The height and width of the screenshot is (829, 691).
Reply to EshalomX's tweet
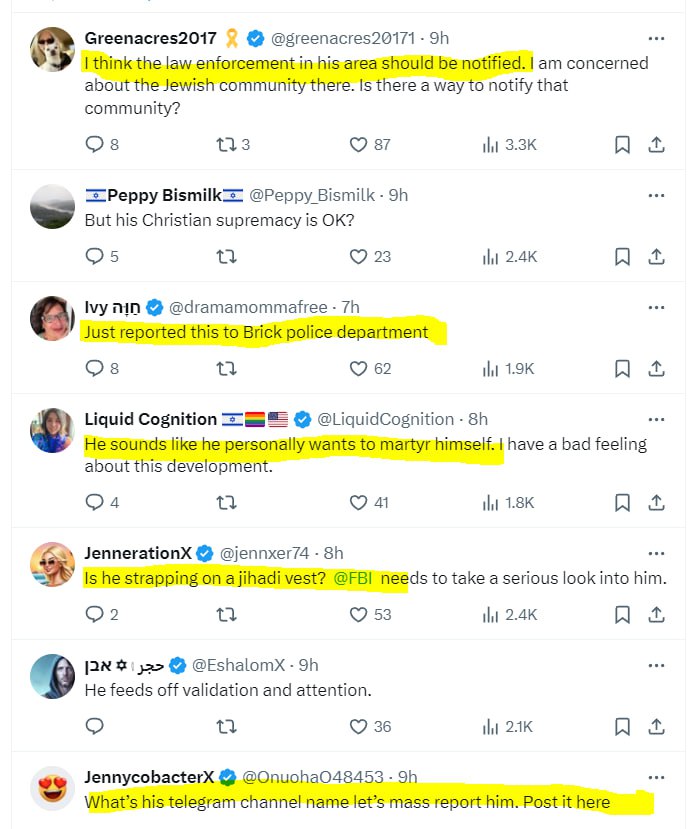pyautogui.click(x=95, y=726)
